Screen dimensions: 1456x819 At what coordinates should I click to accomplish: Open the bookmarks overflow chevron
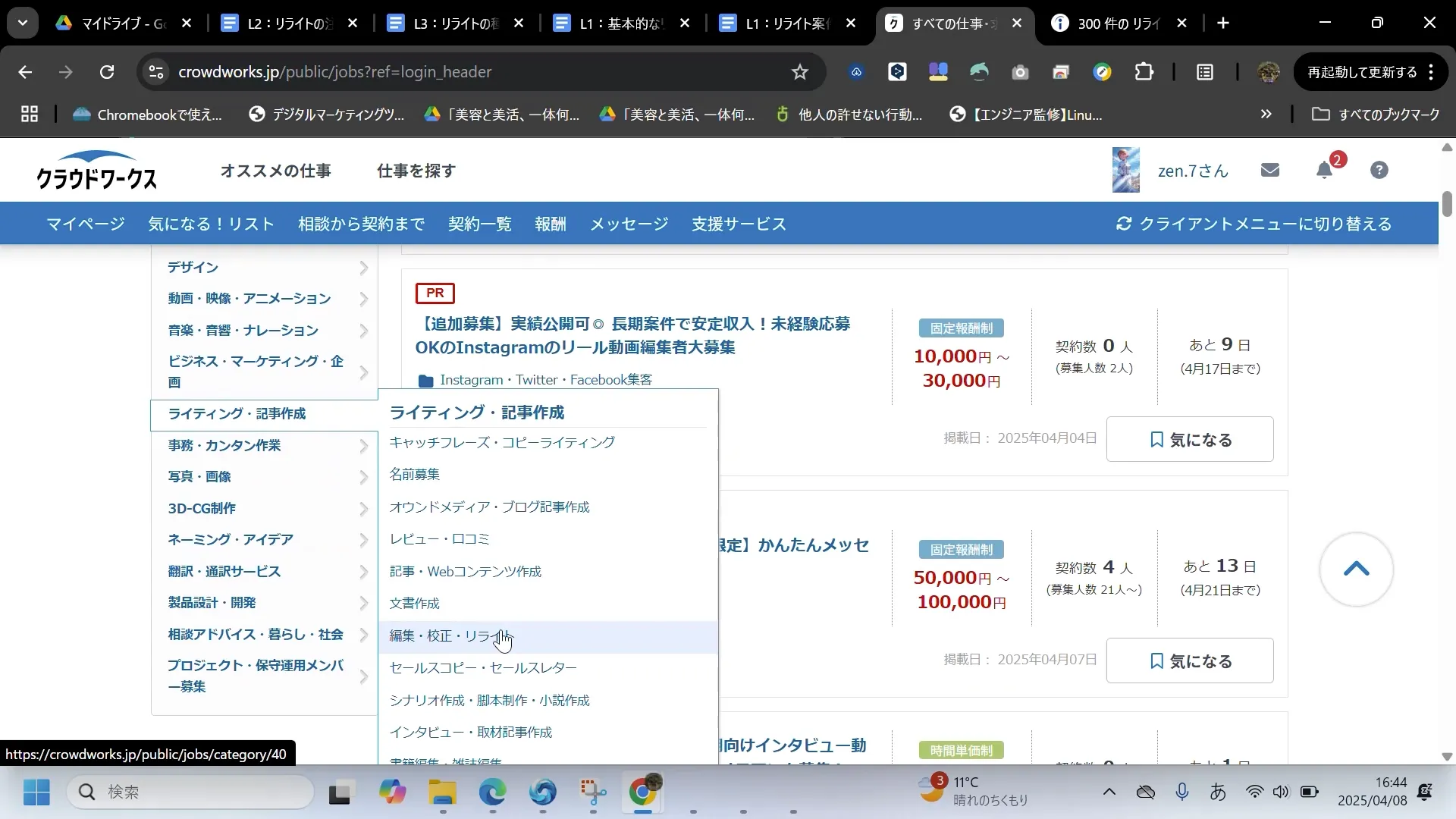1265,114
